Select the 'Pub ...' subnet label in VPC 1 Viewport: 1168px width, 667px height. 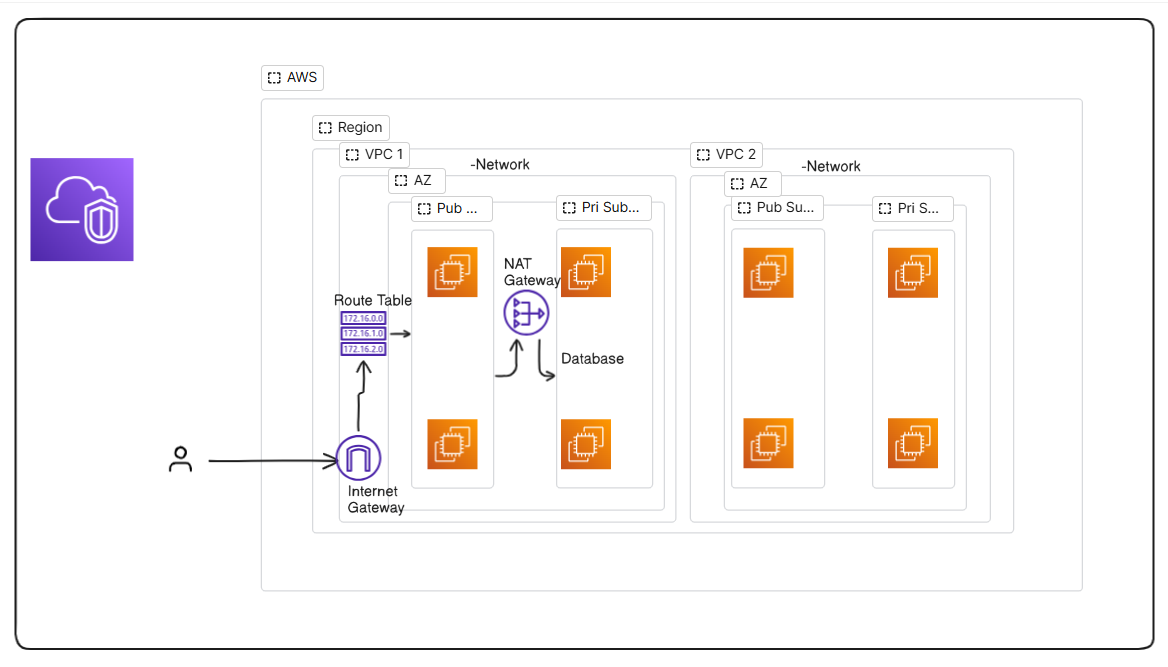(451, 209)
